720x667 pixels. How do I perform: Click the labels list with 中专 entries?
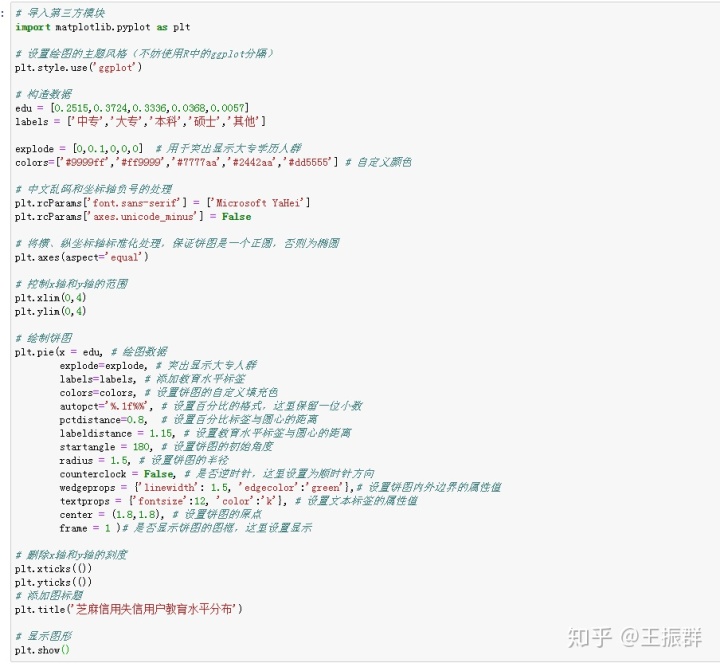click(166, 122)
